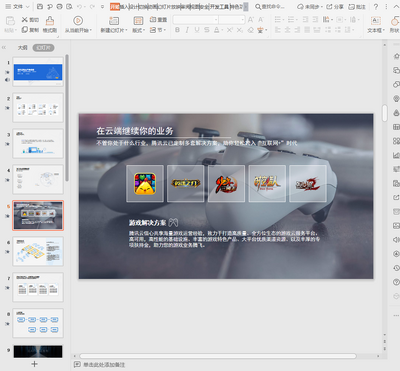Click the Copy (复制) icon

[x=25, y=30]
